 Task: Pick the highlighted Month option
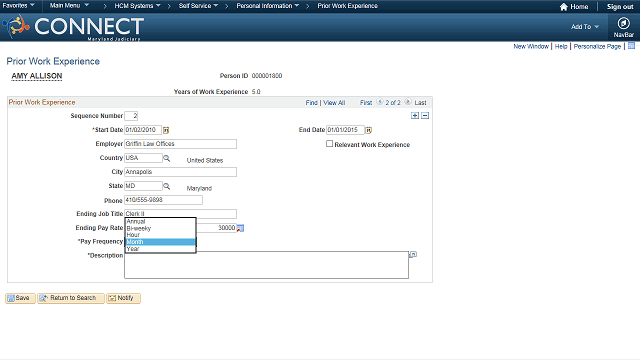pyautogui.click(x=160, y=242)
